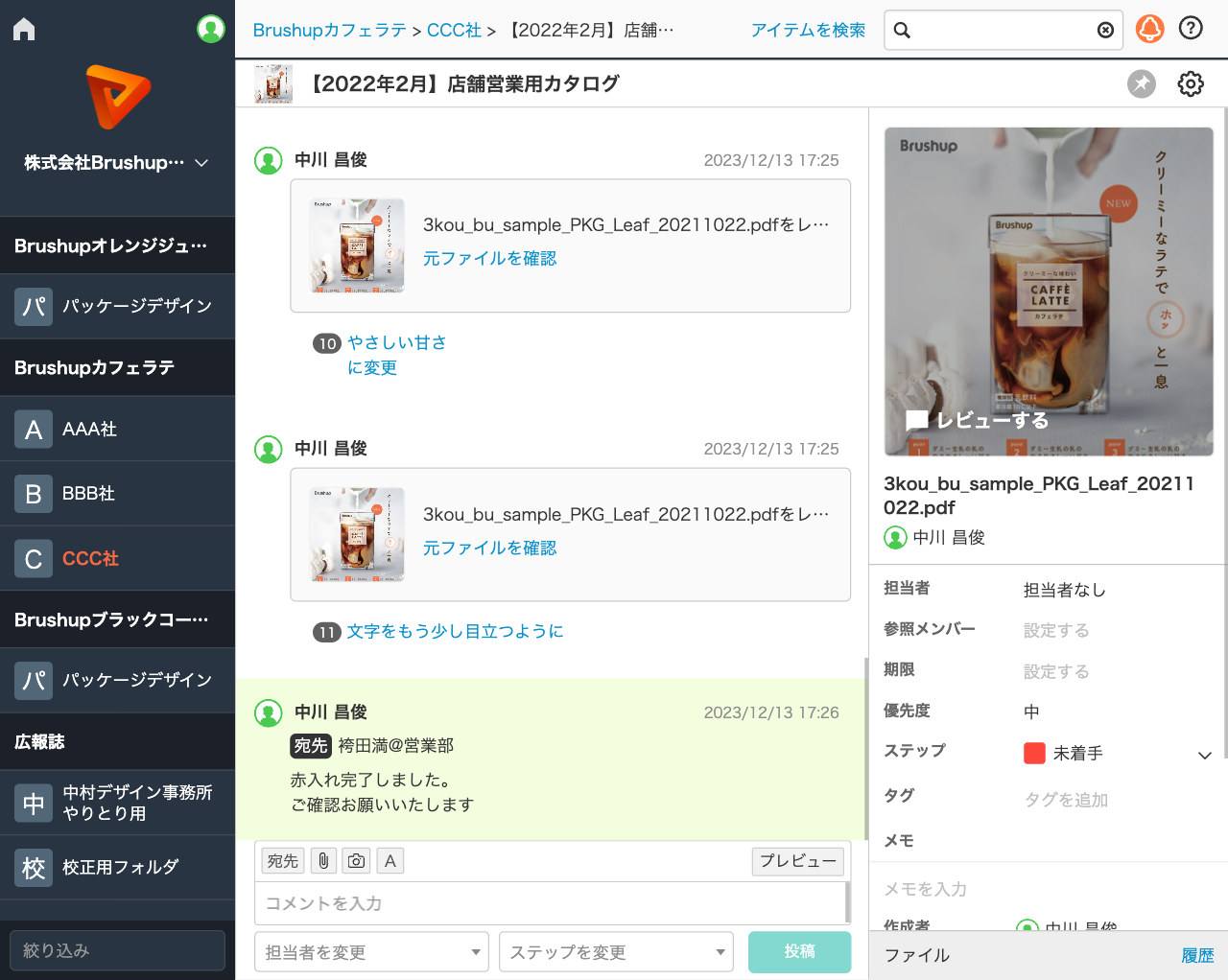This screenshot has height=980, width=1228.
Task: Open user profile avatar in the sidebar header
Action: pos(211,29)
